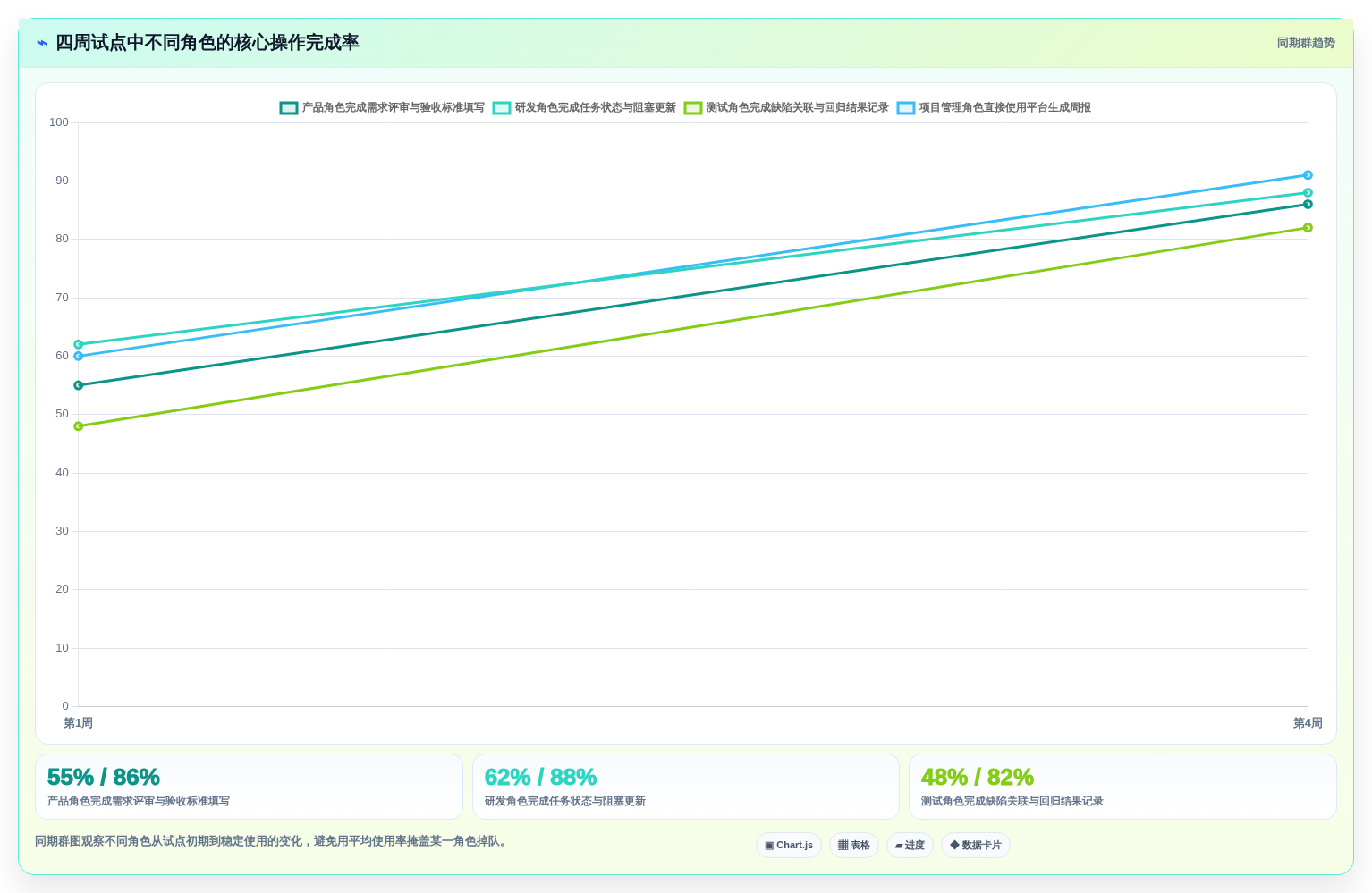Click the chart title 四周试点中不同角色的核心操作完成率
1372x893 pixels.
[207, 43]
